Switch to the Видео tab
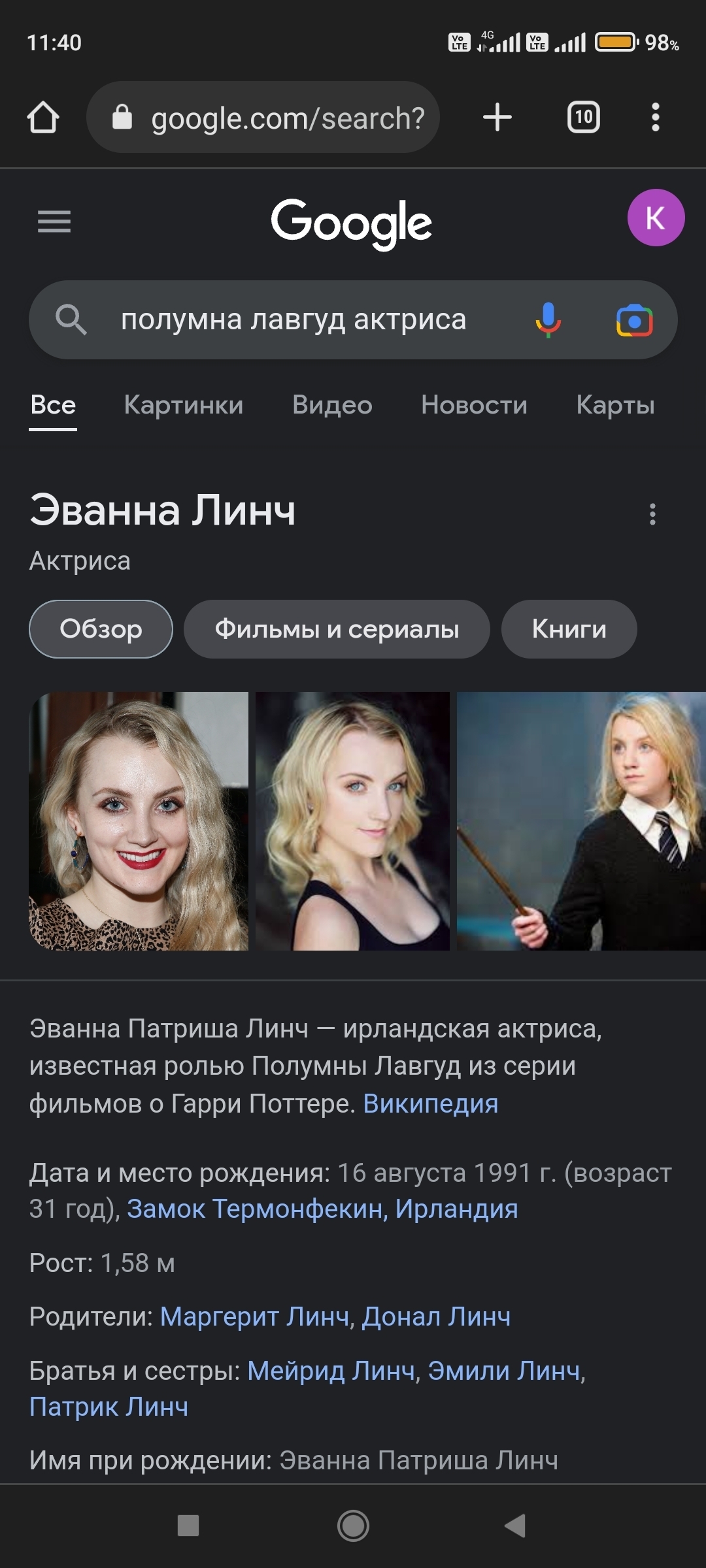 tap(332, 405)
